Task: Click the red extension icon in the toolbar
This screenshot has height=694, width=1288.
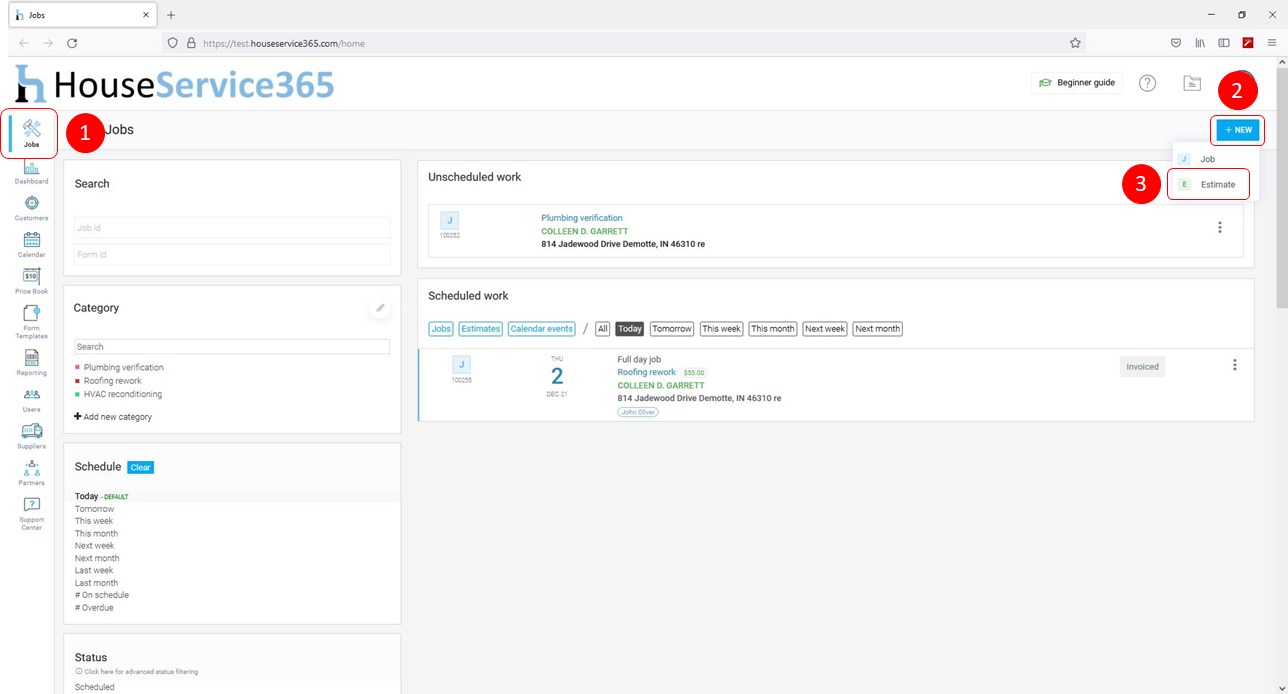Action: [x=1248, y=43]
